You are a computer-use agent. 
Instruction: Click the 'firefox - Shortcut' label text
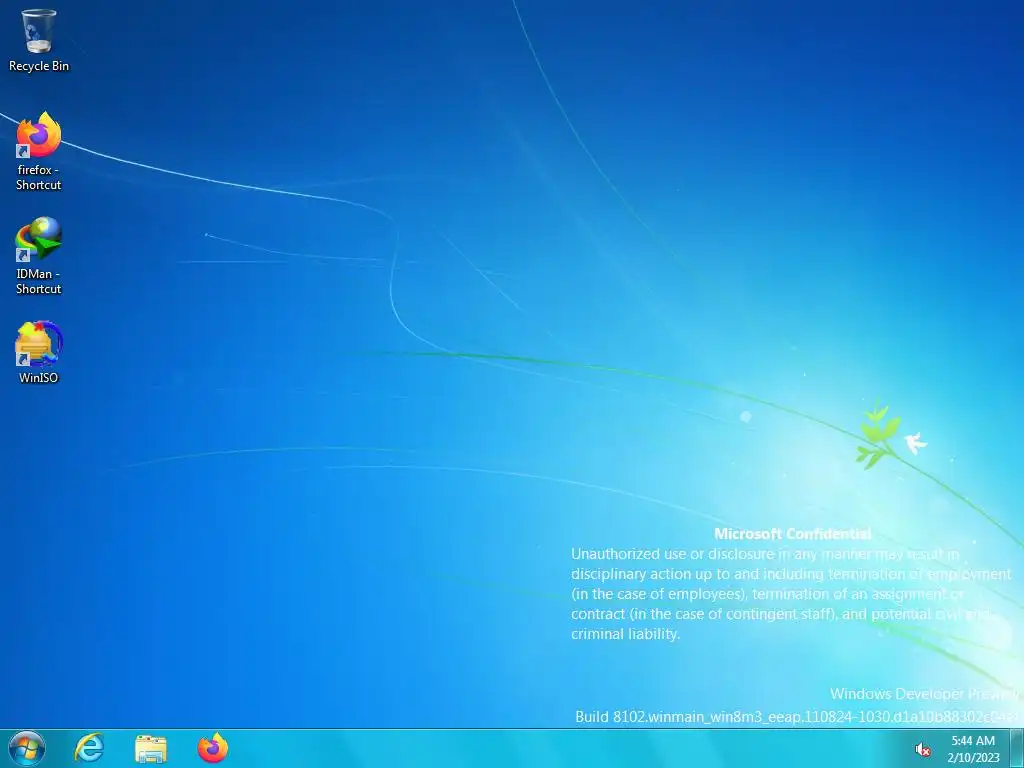(x=39, y=177)
